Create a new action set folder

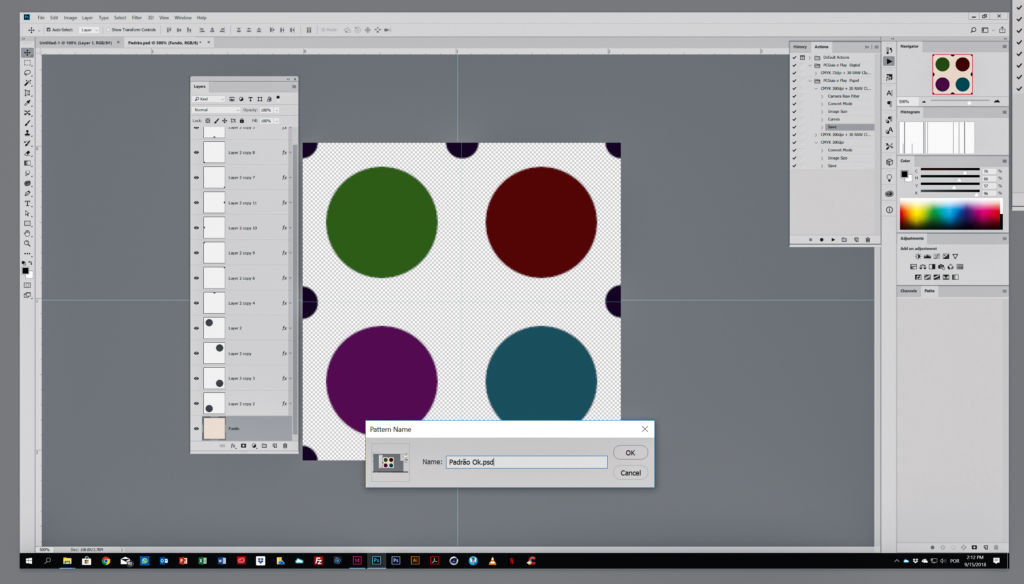(x=844, y=240)
